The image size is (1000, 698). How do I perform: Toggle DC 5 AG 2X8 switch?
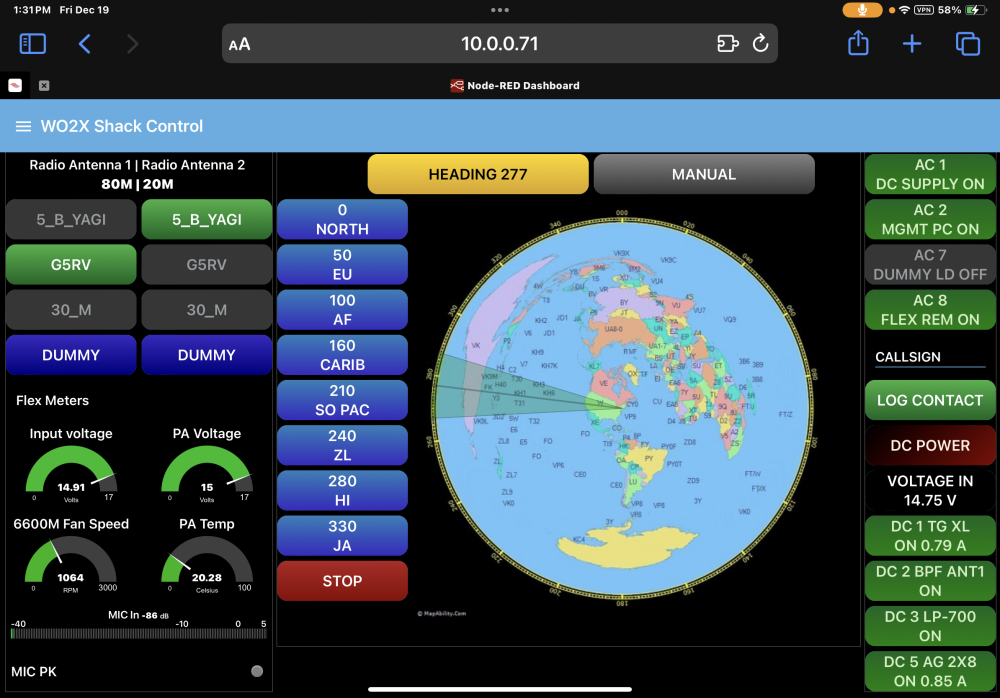tap(930, 671)
